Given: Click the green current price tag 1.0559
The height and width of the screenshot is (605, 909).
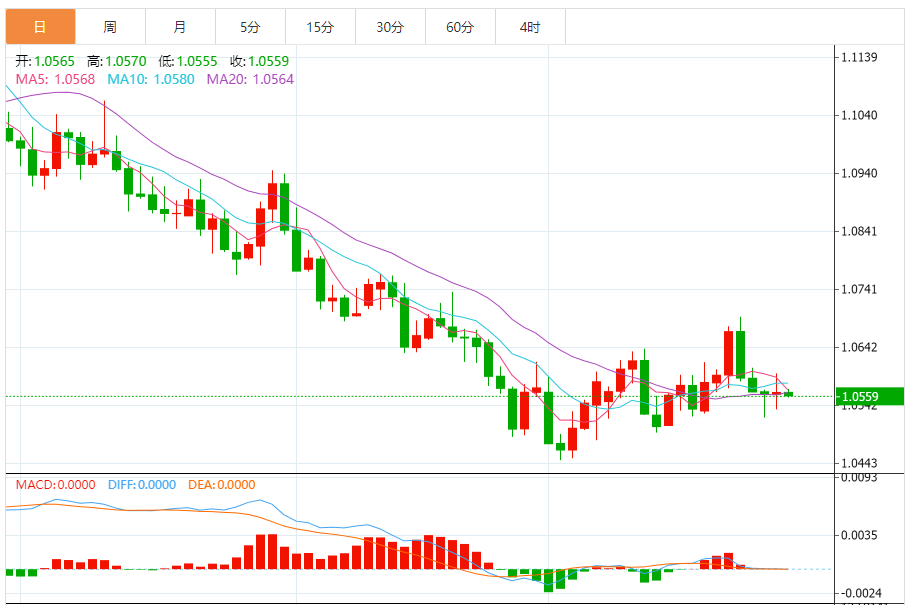Looking at the screenshot, I should coord(870,396).
